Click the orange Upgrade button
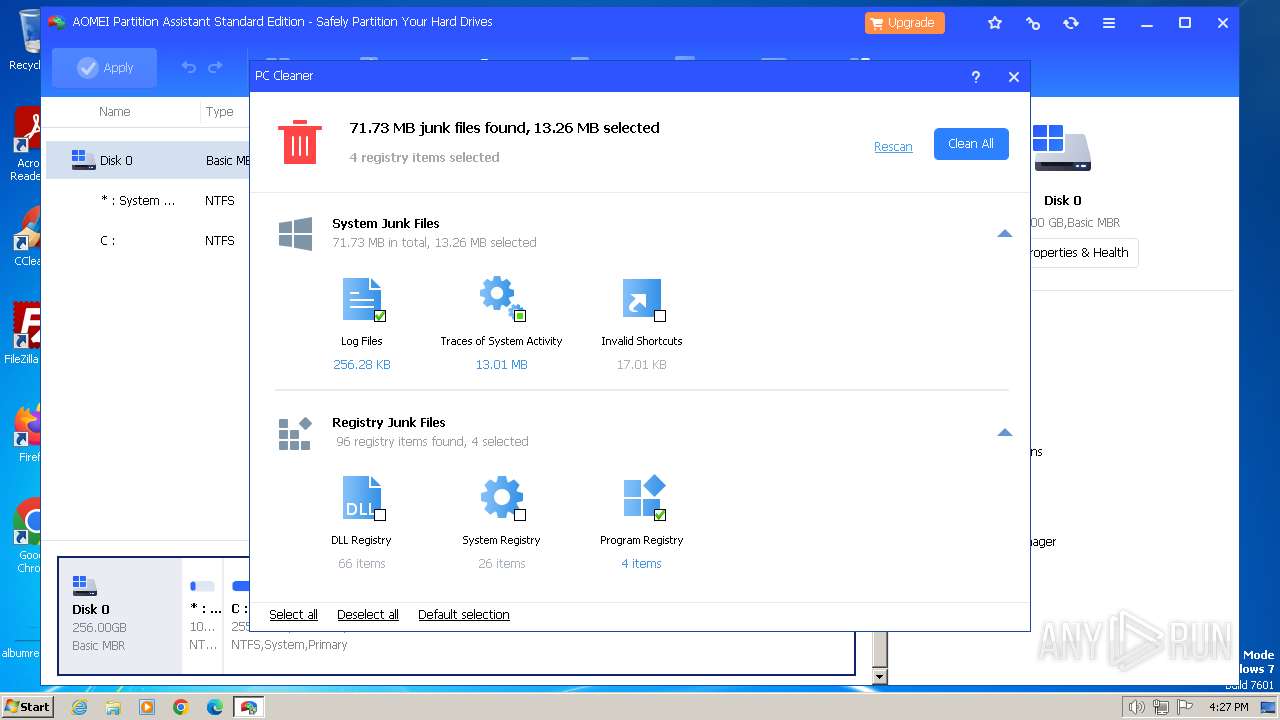 pyautogui.click(x=904, y=23)
